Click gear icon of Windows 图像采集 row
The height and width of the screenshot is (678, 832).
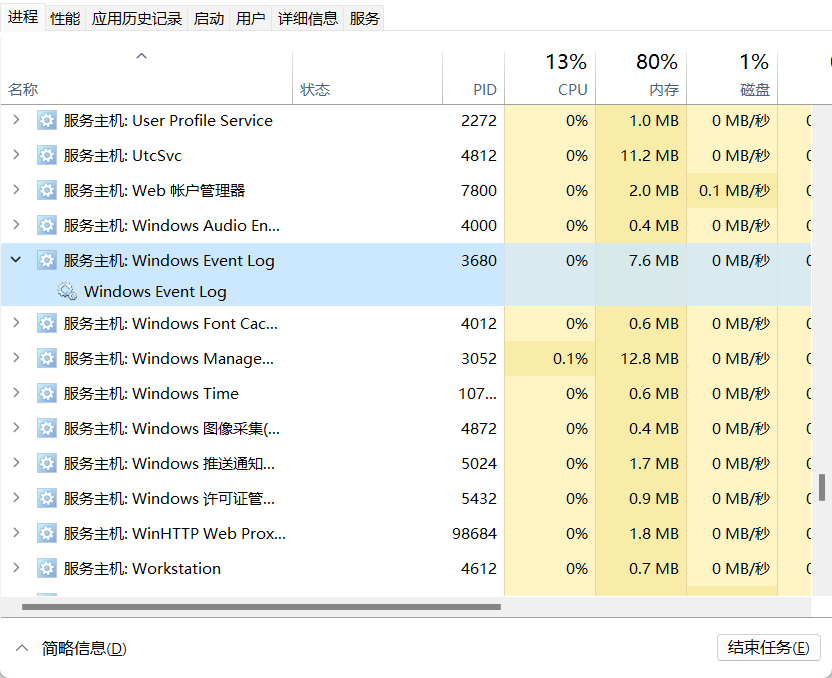pyautogui.click(x=47, y=428)
